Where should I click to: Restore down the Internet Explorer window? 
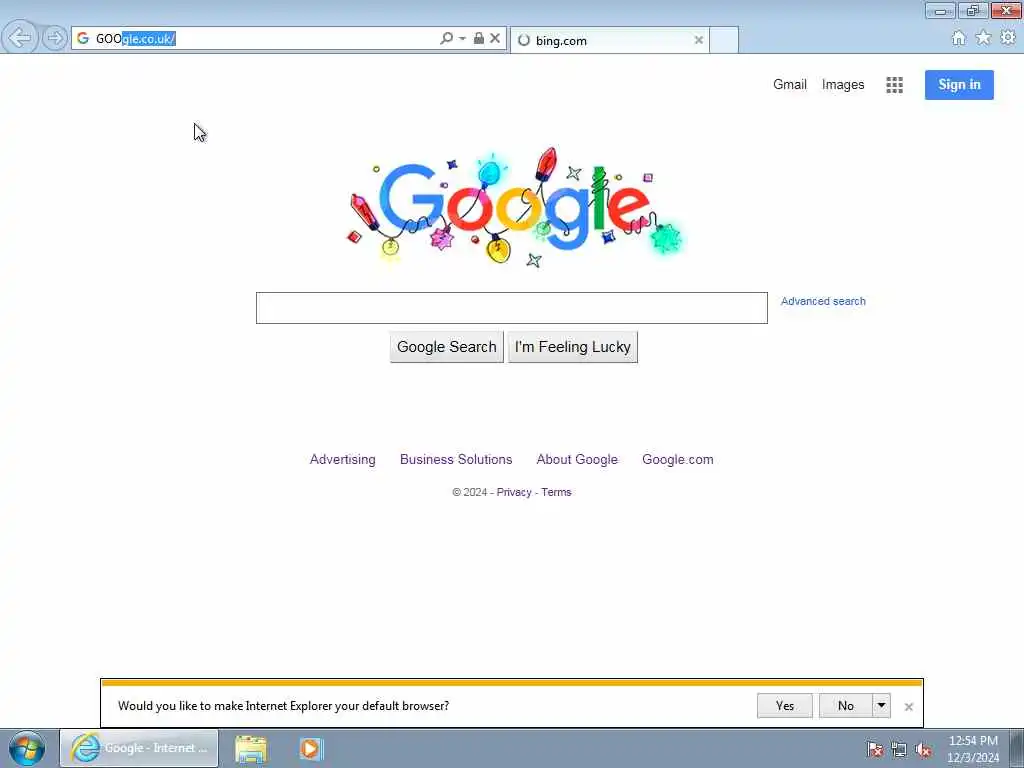point(973,10)
